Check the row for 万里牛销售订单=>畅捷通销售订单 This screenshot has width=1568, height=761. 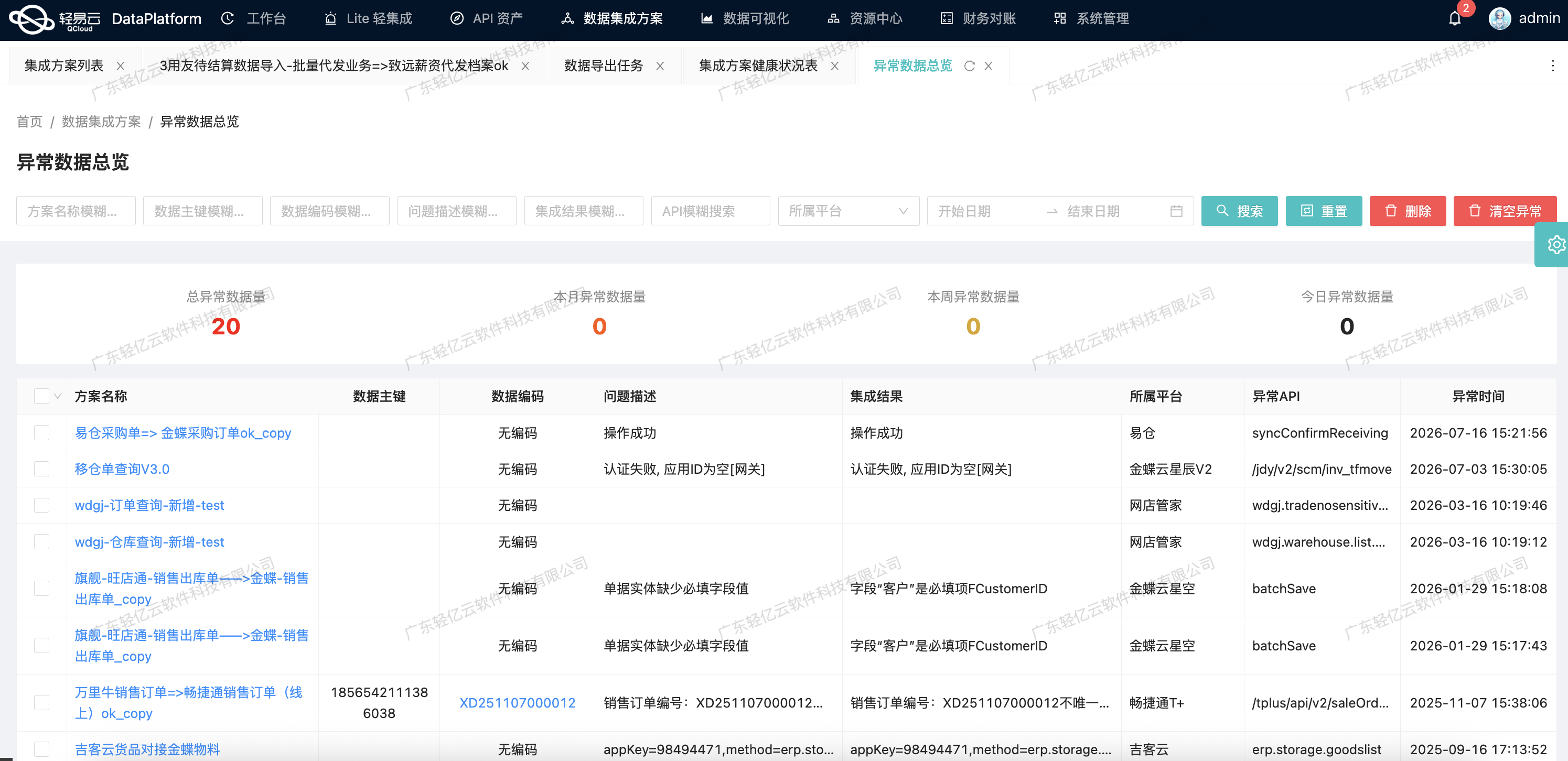pos(41,703)
